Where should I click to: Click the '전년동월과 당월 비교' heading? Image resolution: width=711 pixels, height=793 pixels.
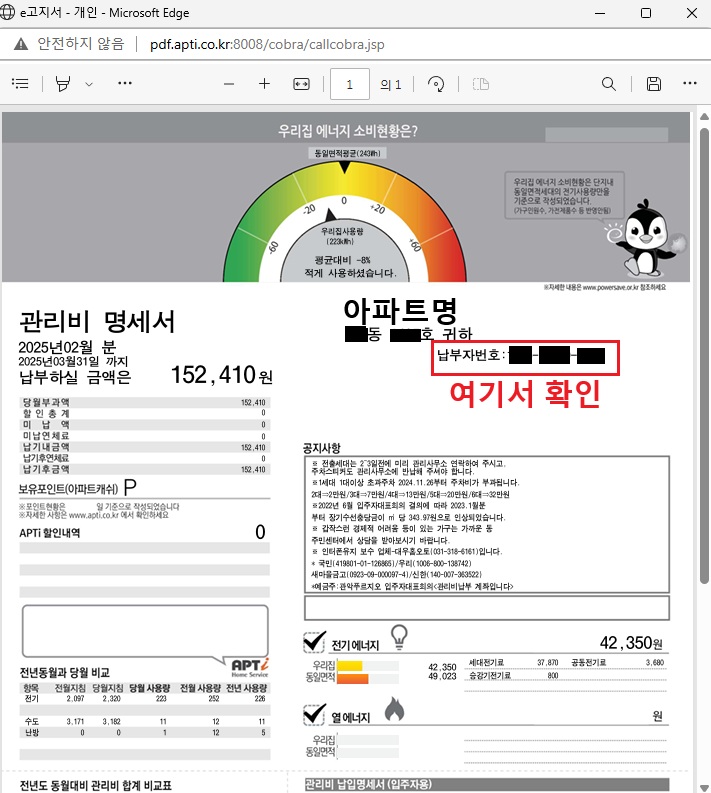64,672
